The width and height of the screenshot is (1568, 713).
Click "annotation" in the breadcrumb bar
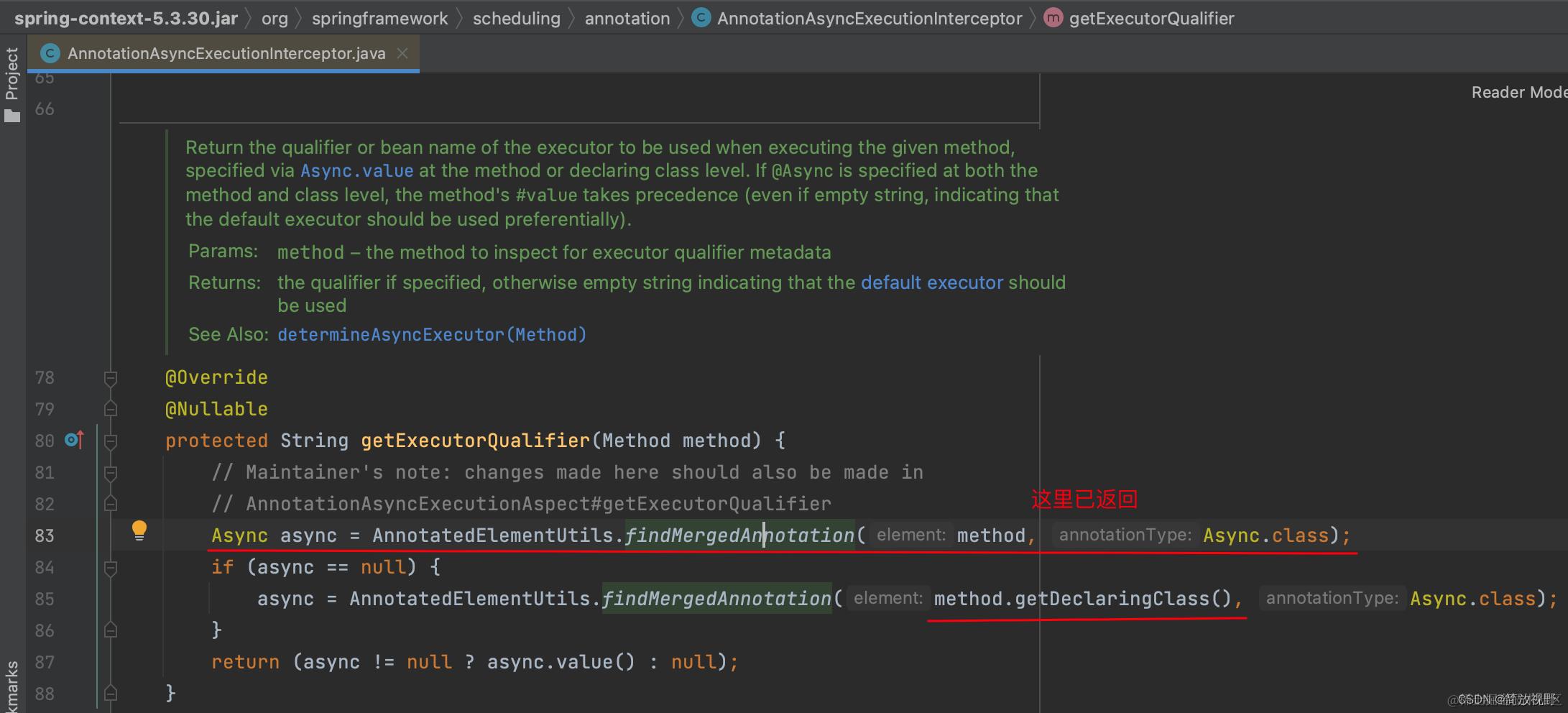626,18
